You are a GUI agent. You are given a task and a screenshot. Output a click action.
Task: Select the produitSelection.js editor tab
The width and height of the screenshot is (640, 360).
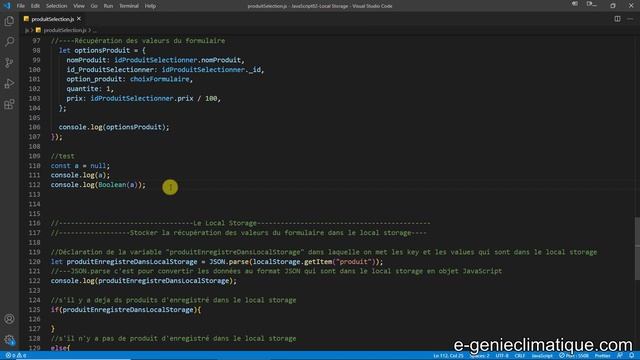pyautogui.click(x=52, y=19)
